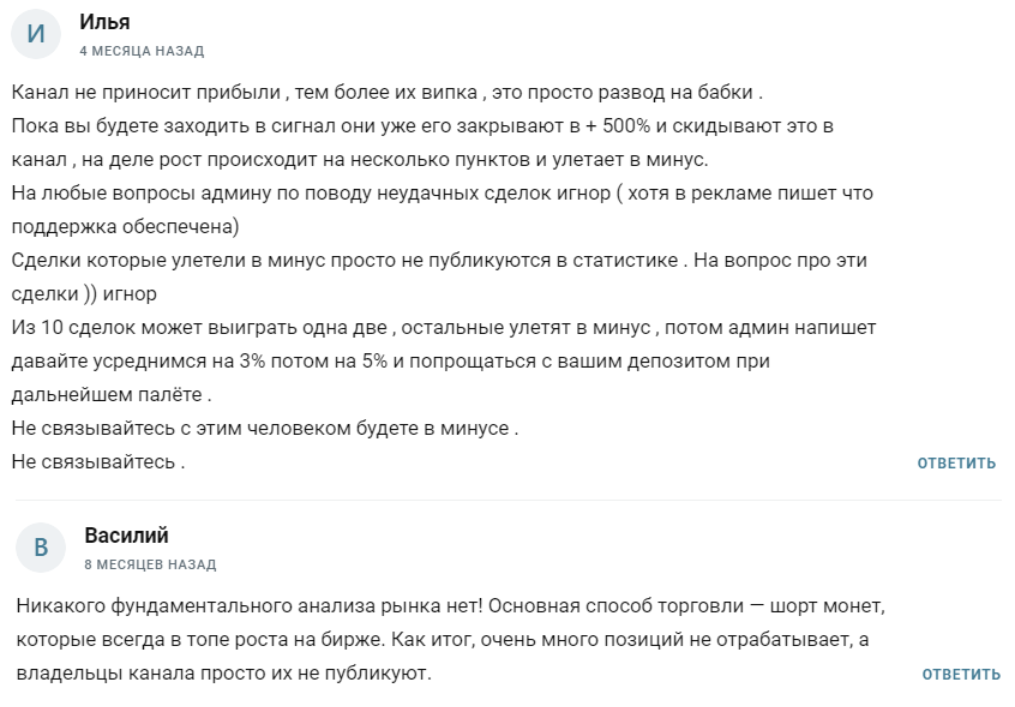Click the line starting 'владельцы канала просто'
The height and width of the screenshot is (707, 1015).
(224, 673)
